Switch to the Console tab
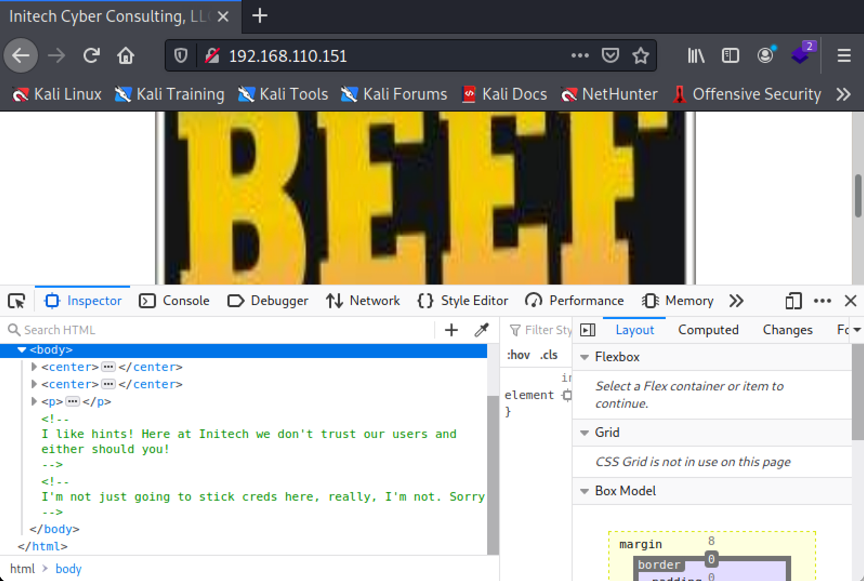864x581 pixels. click(175, 301)
